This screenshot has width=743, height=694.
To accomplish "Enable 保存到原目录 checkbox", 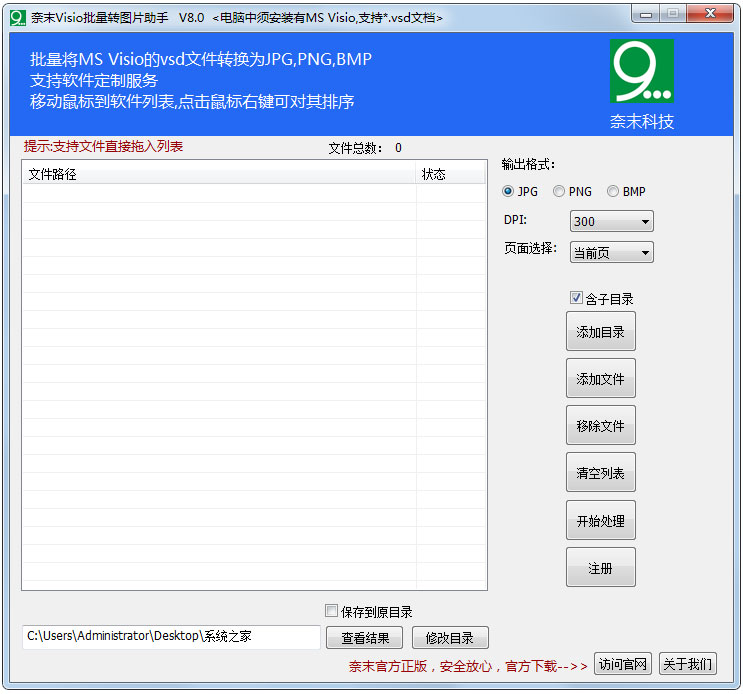I will click(332, 611).
